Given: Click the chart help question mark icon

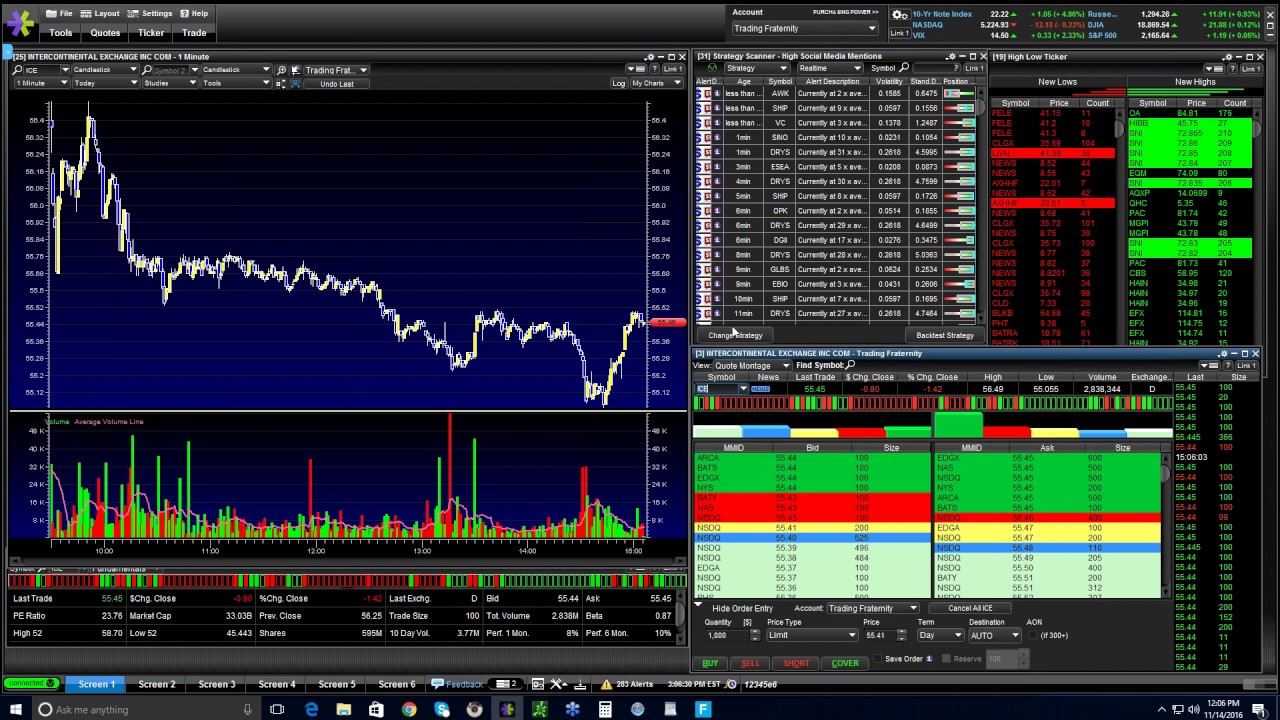Looking at the screenshot, I should coord(654,69).
